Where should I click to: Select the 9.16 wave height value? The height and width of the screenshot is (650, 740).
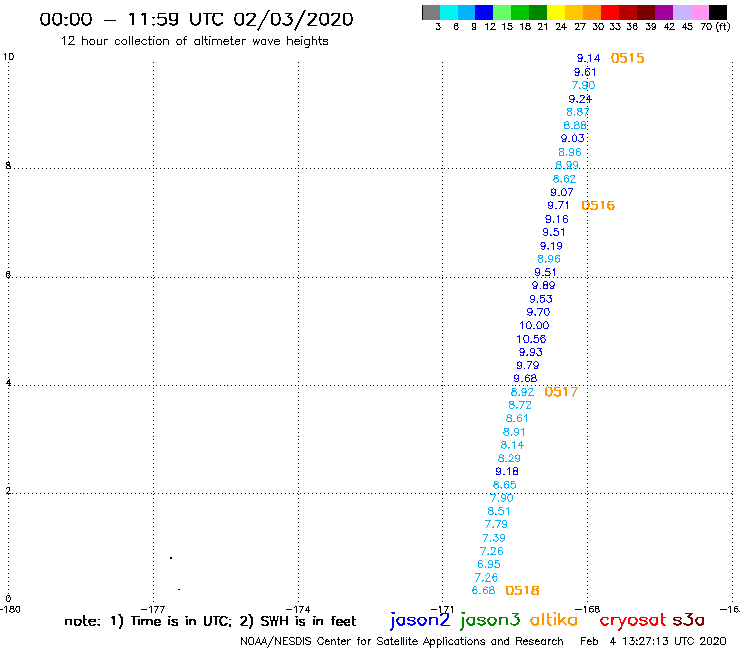[x=557, y=219]
